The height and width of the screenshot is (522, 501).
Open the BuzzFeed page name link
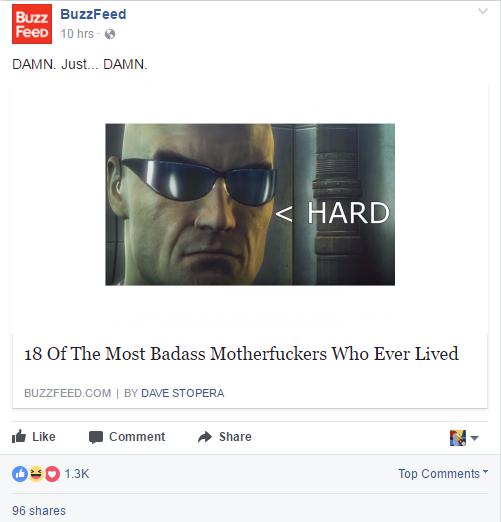click(x=93, y=14)
